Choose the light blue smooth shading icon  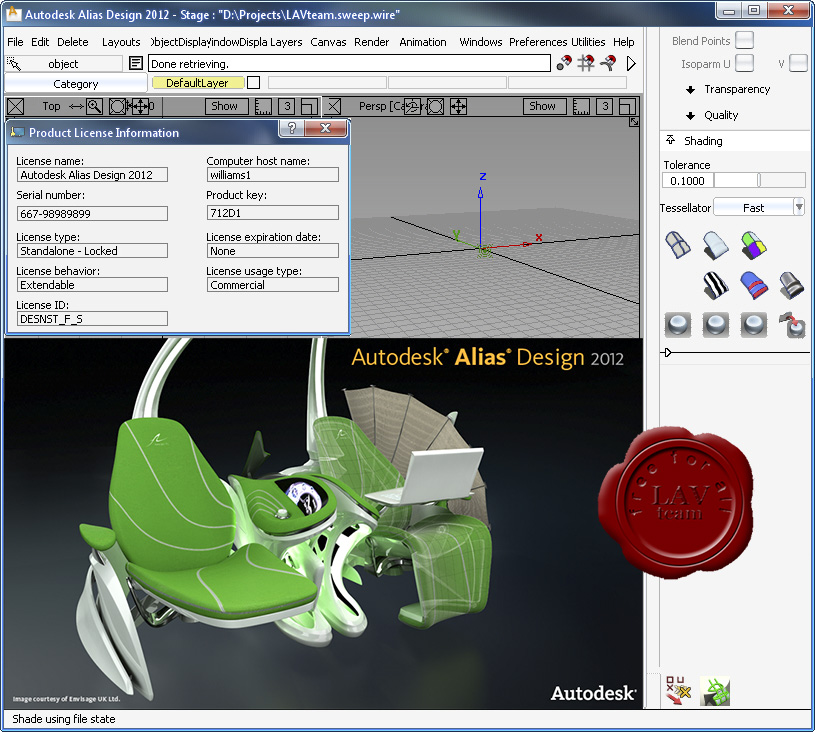[x=716, y=245]
